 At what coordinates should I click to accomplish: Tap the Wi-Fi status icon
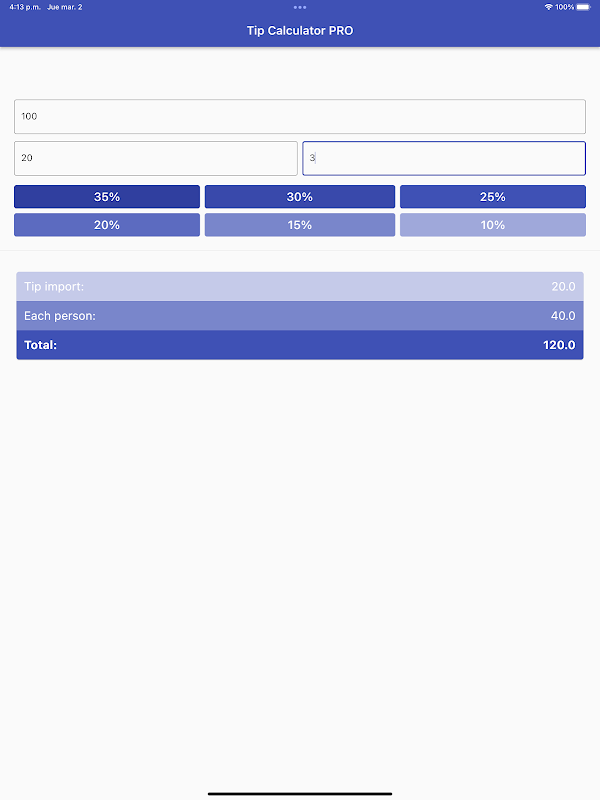click(548, 7)
